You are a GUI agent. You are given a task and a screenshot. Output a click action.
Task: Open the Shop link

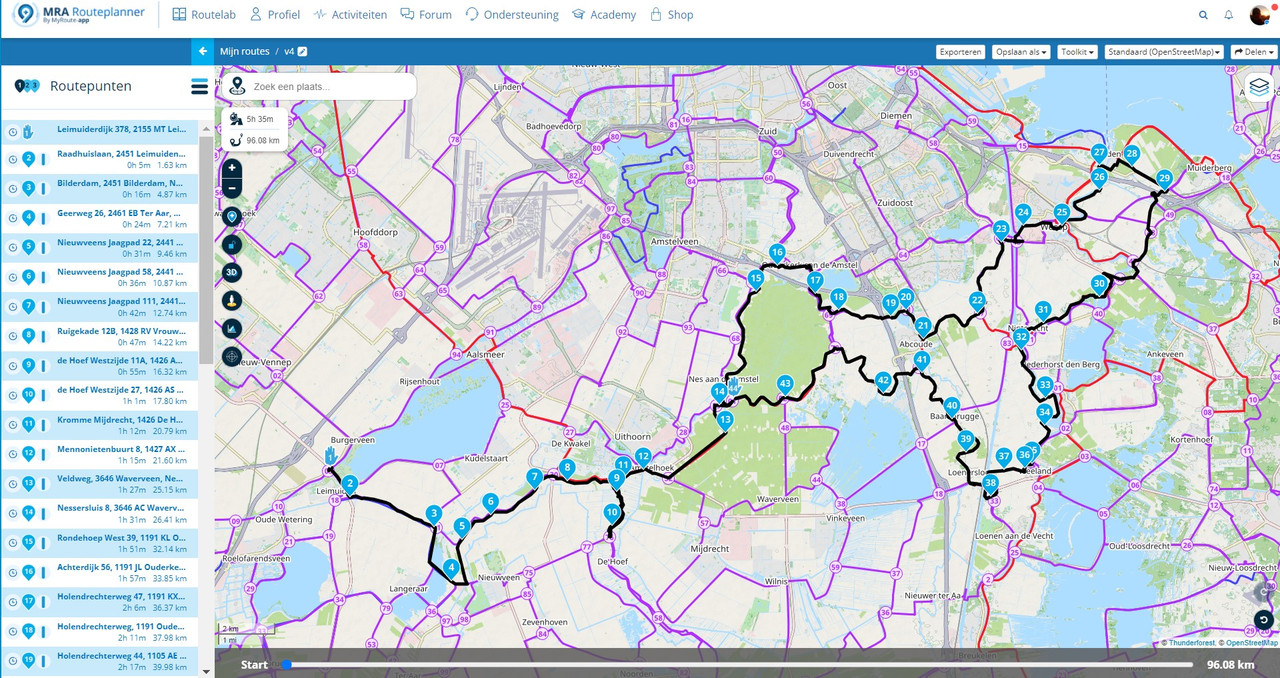(x=671, y=15)
